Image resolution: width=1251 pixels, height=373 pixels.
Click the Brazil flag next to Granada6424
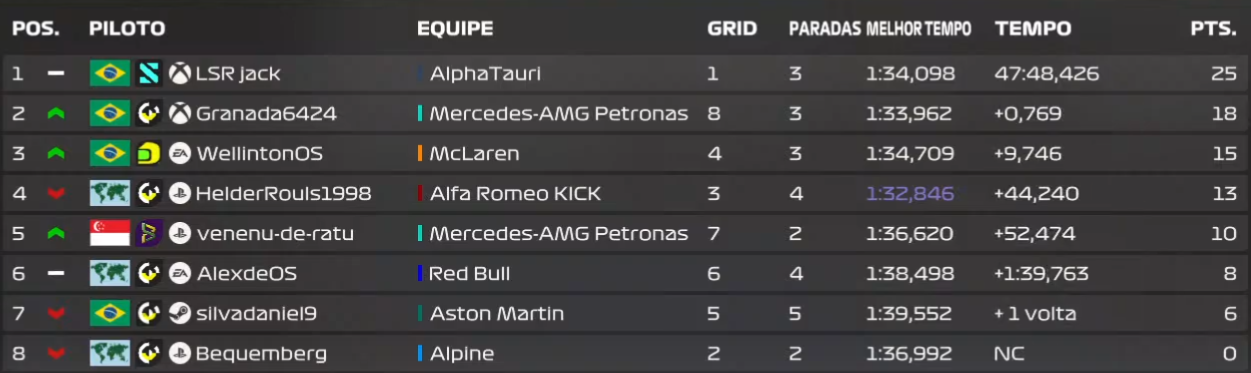pyautogui.click(x=109, y=113)
